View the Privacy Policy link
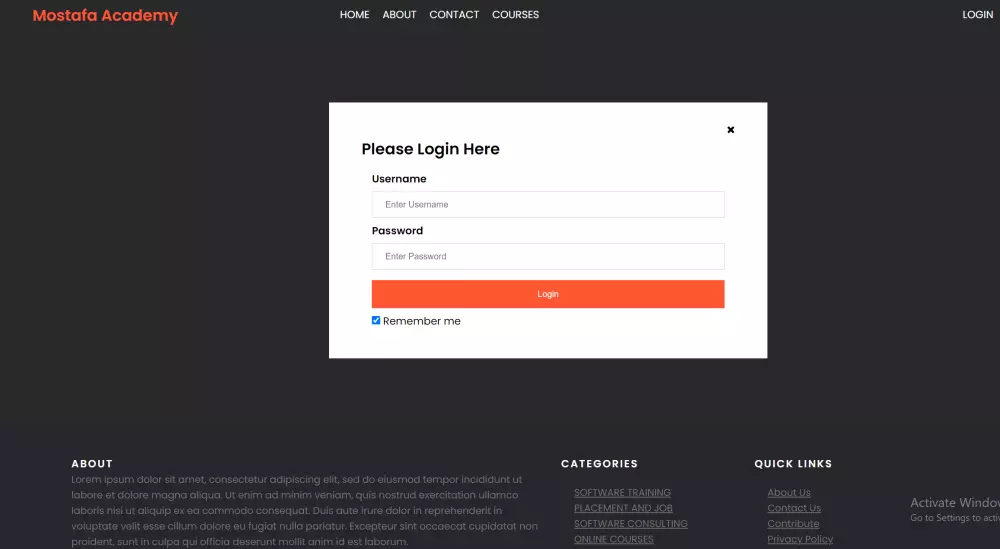1000x549 pixels. 800,540
